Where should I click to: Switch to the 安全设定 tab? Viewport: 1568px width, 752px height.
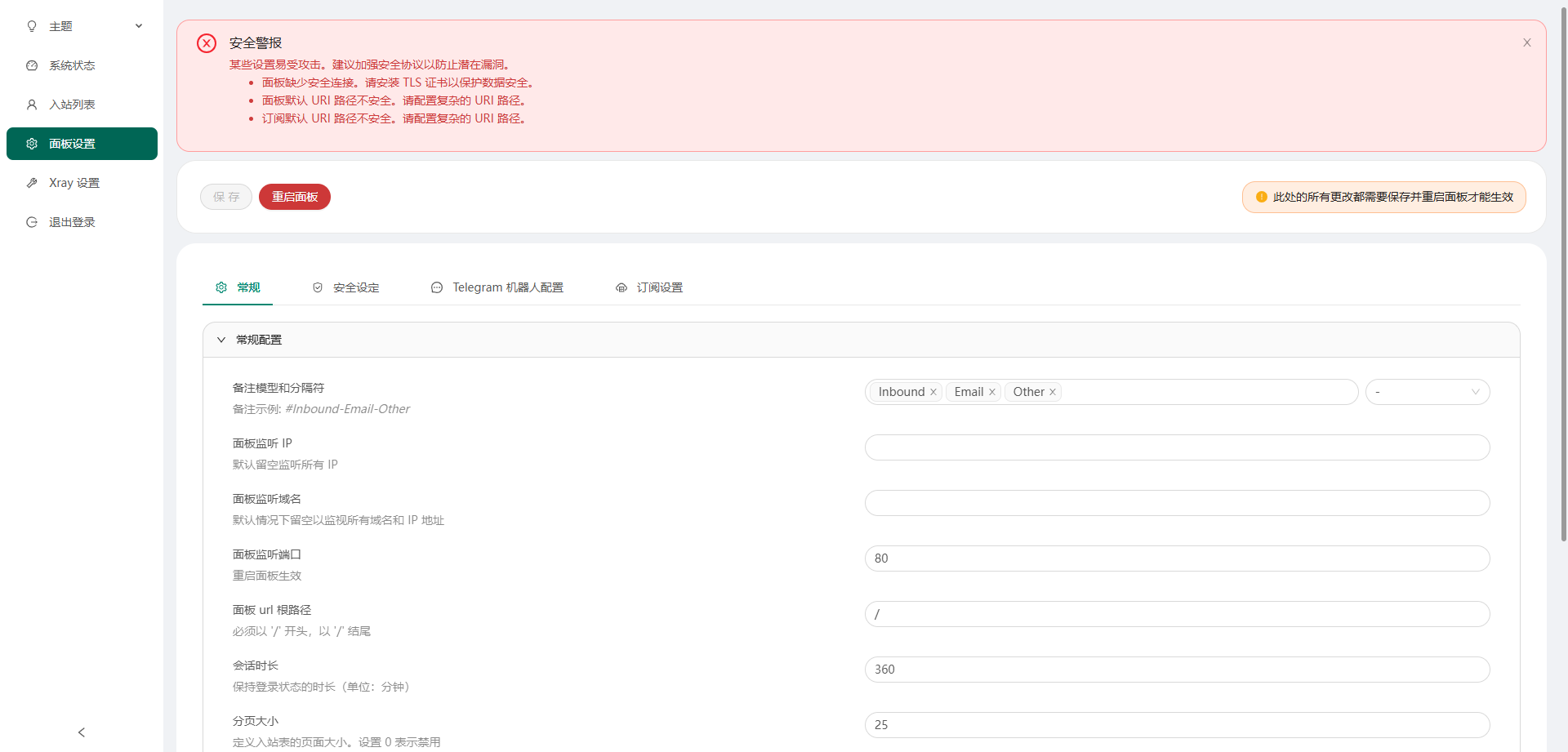point(345,287)
